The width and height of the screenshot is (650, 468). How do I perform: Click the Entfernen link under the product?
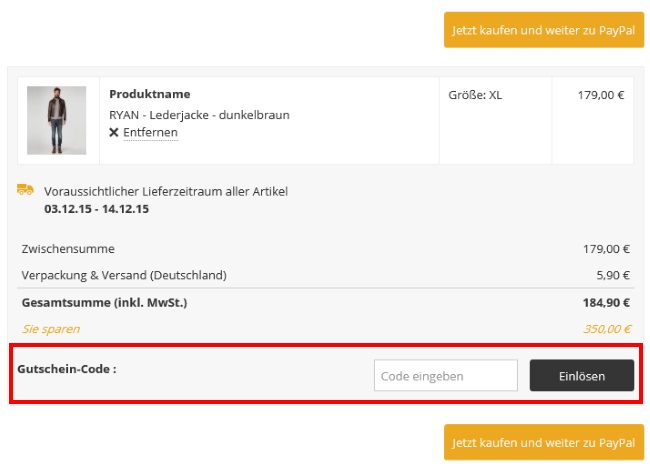[x=150, y=132]
